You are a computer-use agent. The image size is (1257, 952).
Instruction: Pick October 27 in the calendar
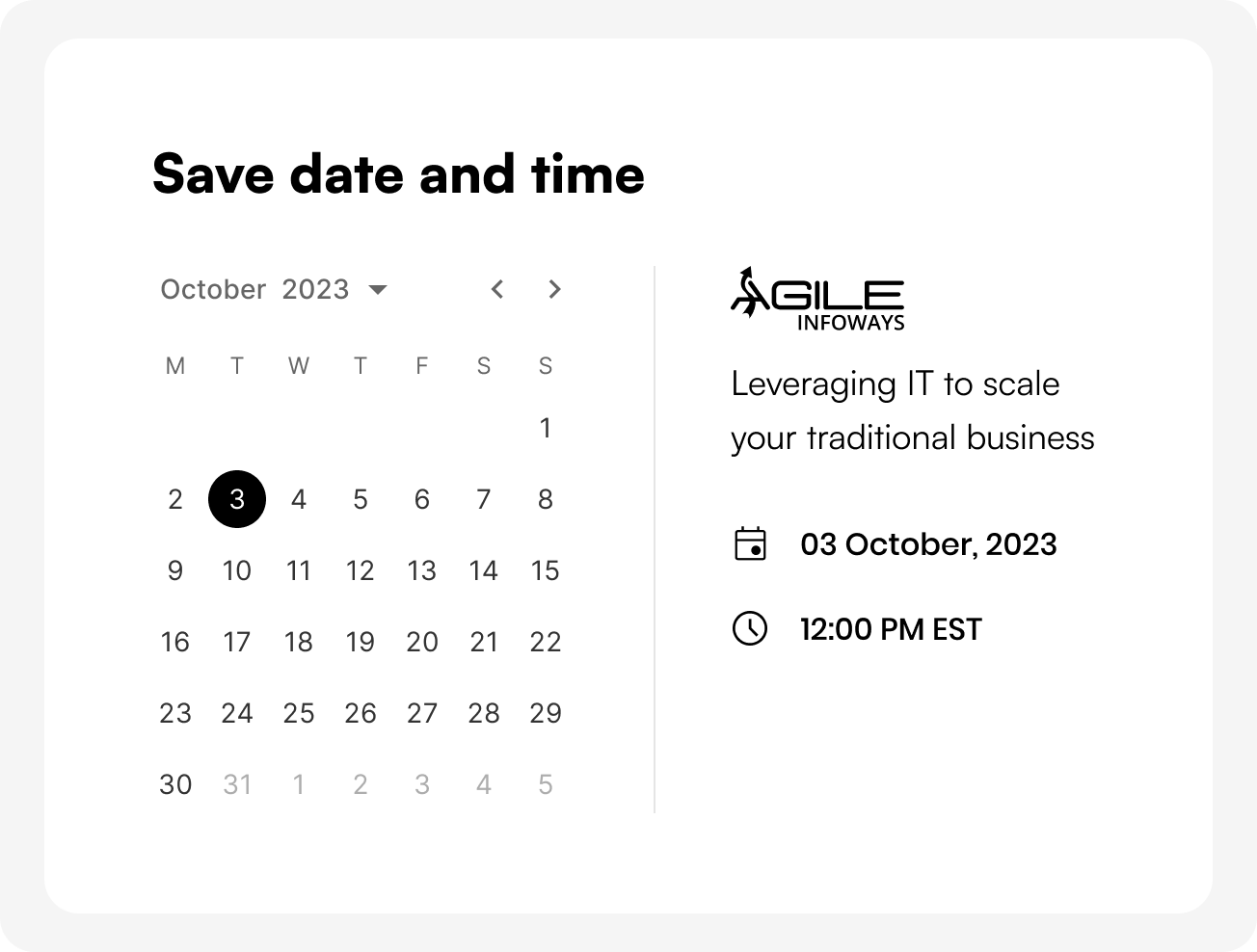tap(422, 713)
